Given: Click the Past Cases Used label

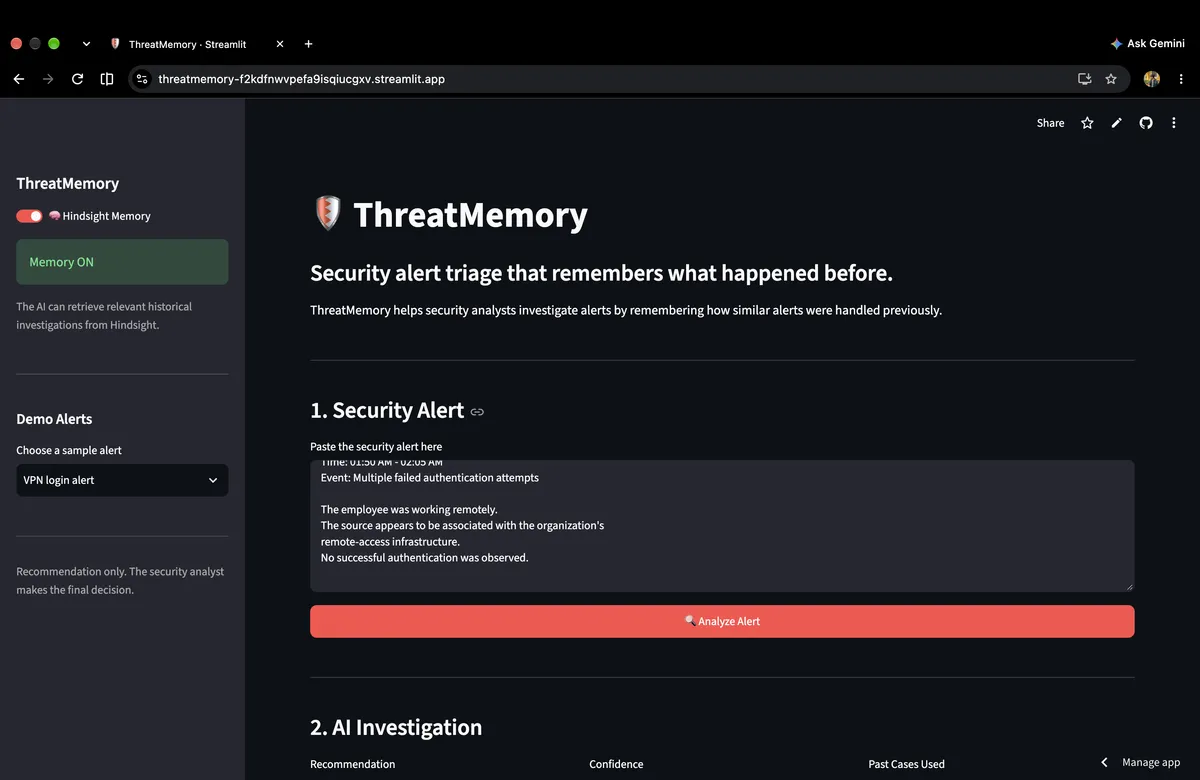Looking at the screenshot, I should (x=906, y=764).
